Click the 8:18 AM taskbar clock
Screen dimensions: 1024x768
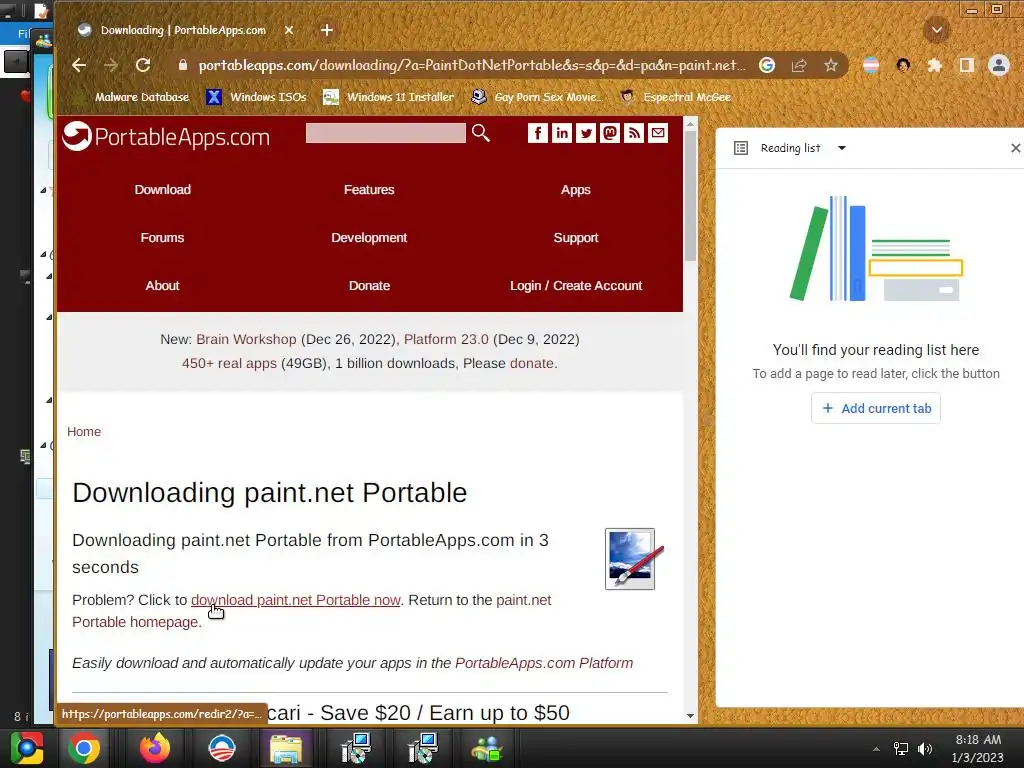(x=978, y=748)
